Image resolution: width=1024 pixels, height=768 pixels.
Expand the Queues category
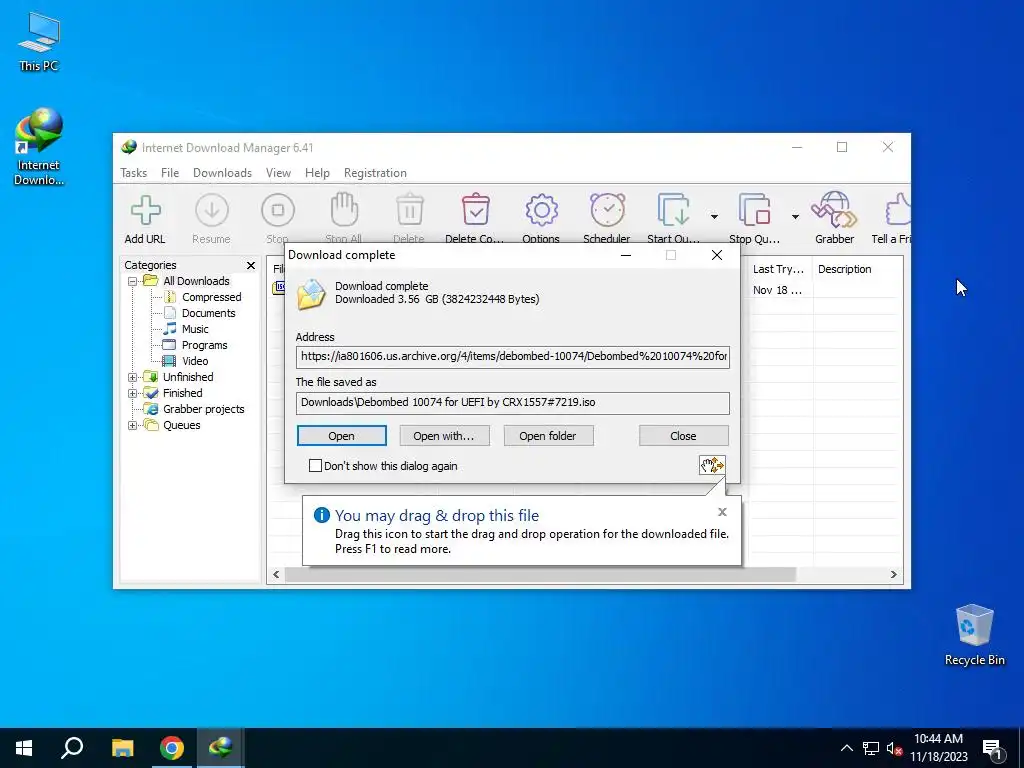(x=133, y=425)
